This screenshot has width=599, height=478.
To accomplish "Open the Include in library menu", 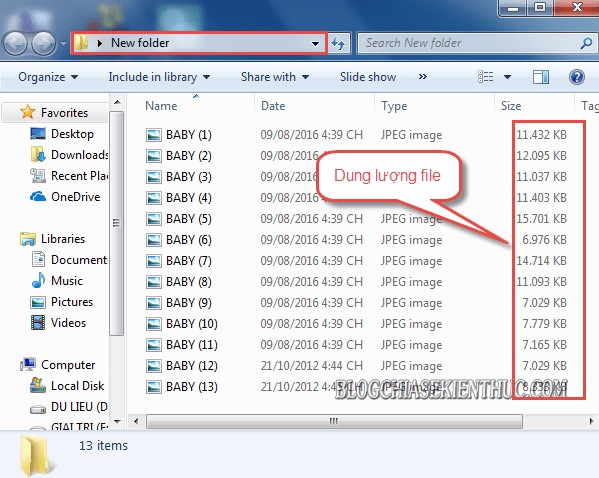I will coord(159,77).
